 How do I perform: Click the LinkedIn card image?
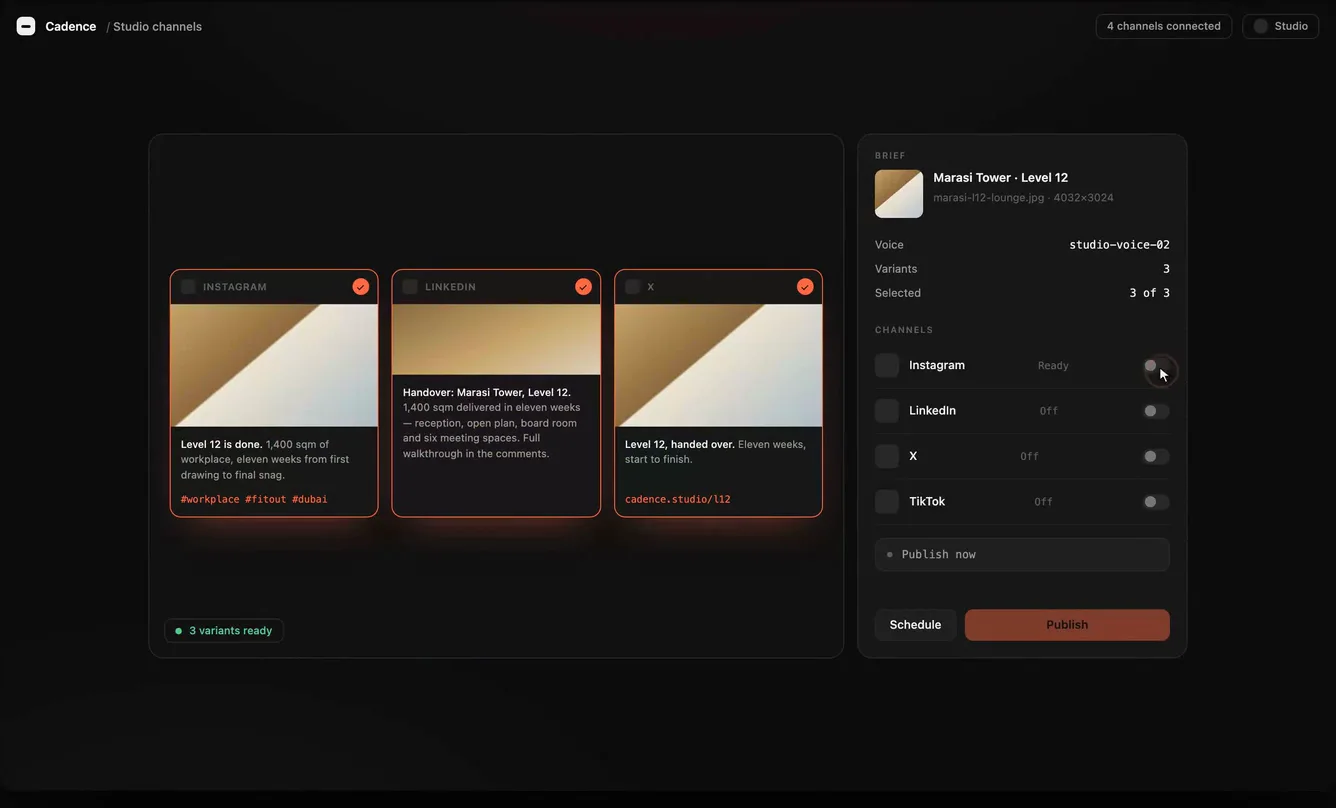point(496,340)
